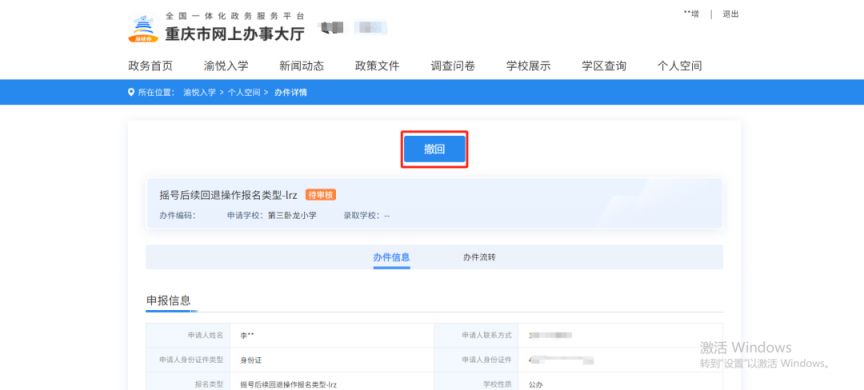The image size is (864, 390).
Task: Click the 待审核 status badge
Action: [x=321, y=194]
